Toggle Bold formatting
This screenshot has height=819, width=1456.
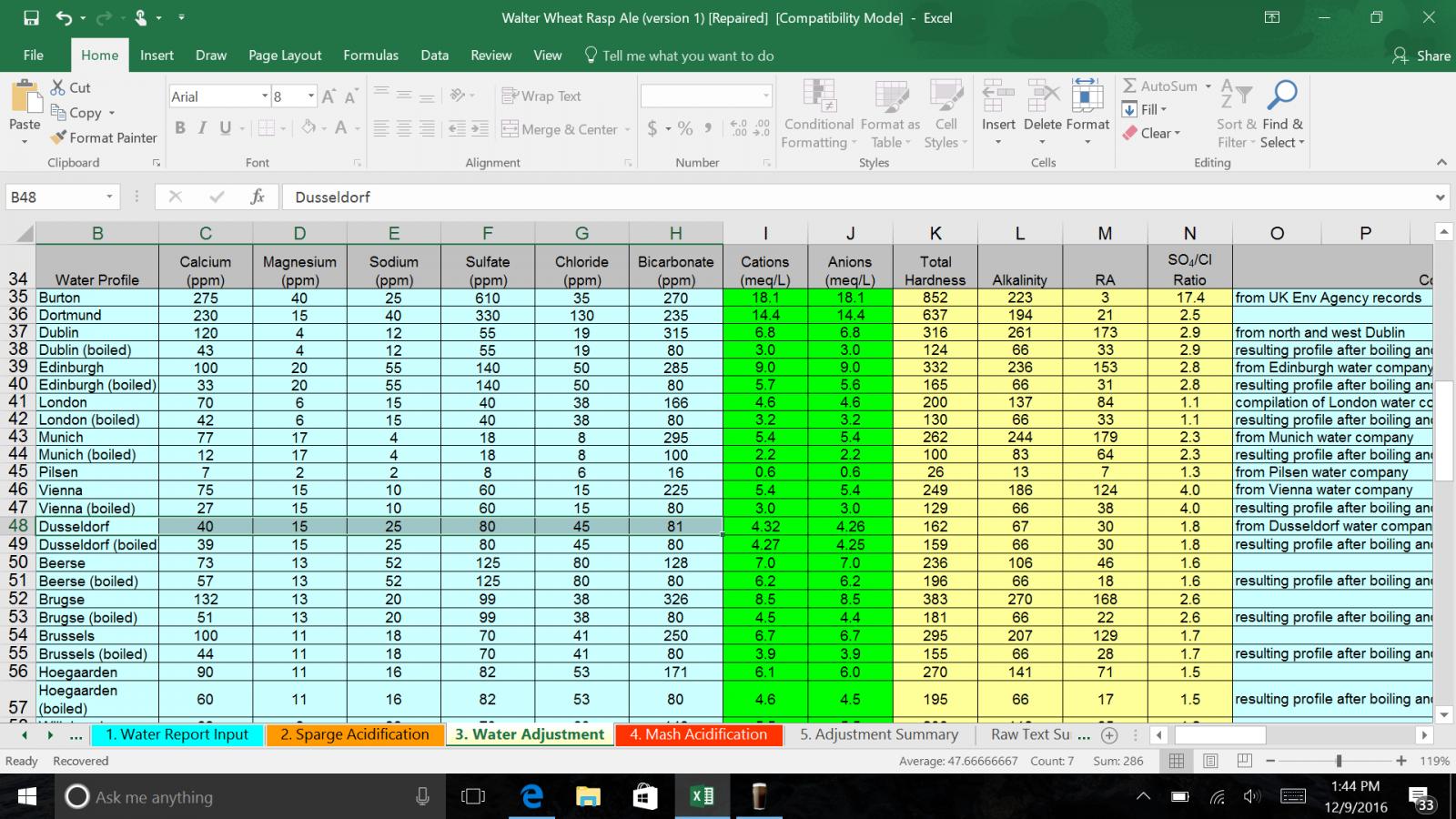180,128
